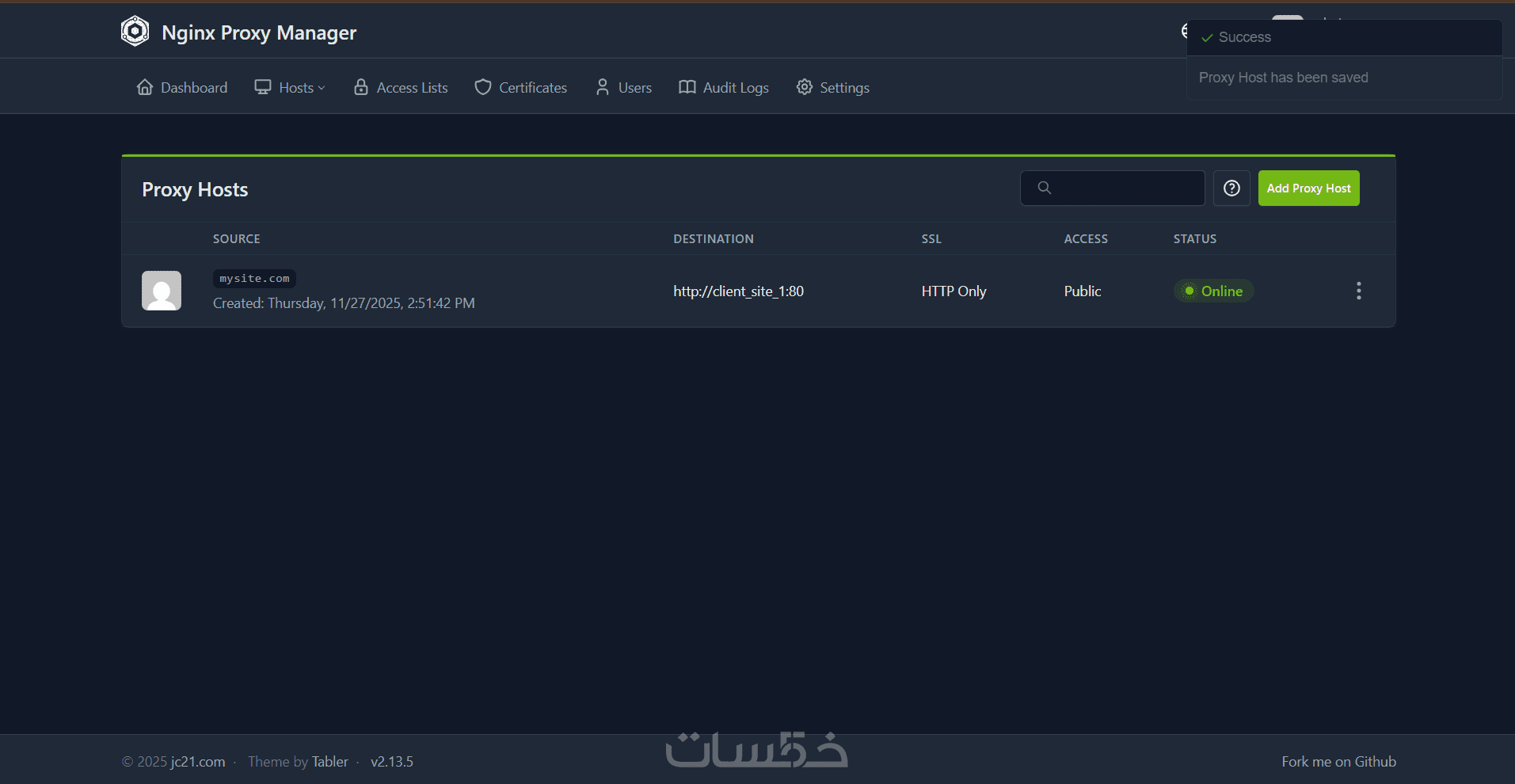The height and width of the screenshot is (784, 1515).
Task: Click the SSL column header
Action: (x=931, y=238)
